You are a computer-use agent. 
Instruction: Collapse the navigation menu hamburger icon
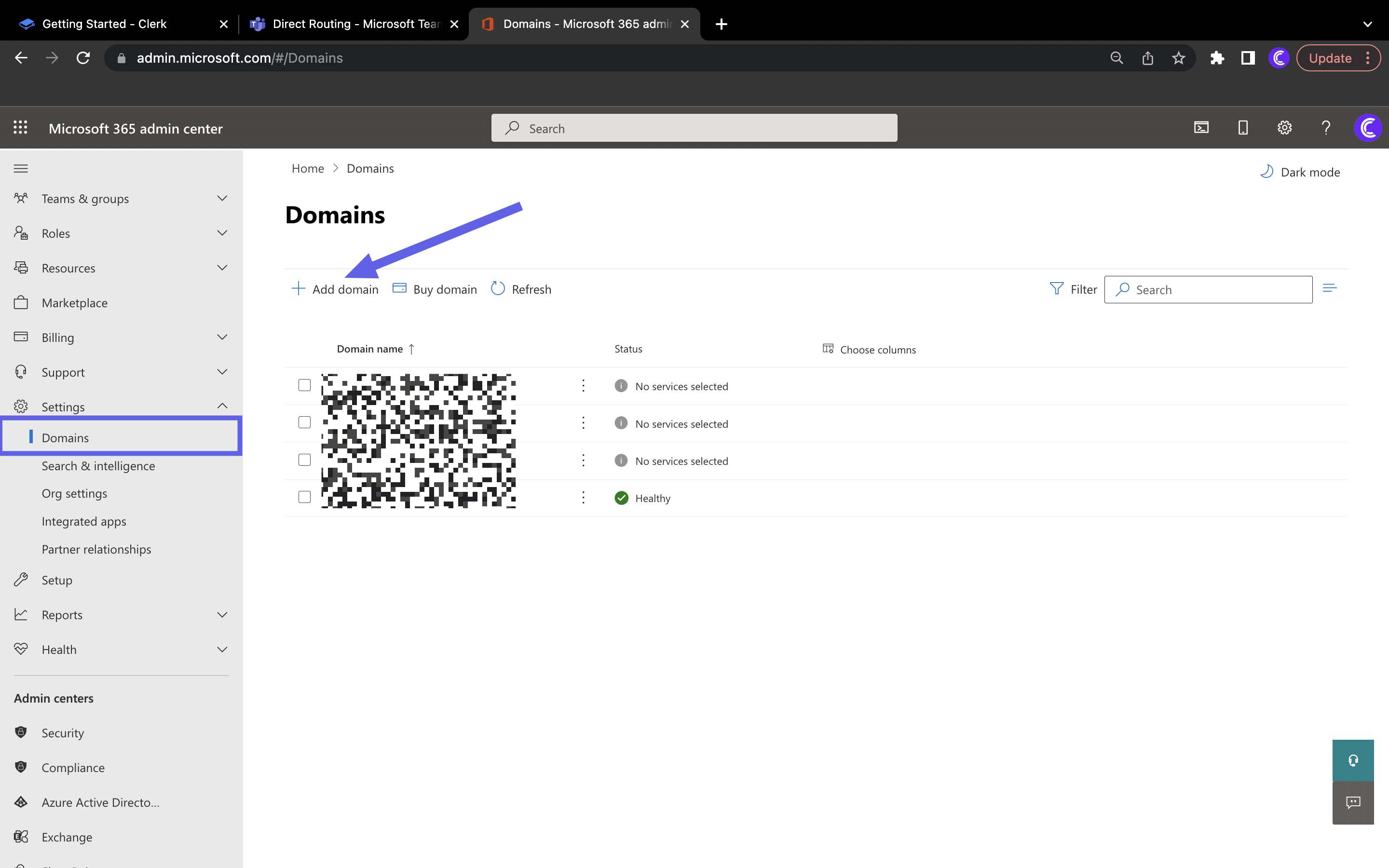[x=21, y=168]
